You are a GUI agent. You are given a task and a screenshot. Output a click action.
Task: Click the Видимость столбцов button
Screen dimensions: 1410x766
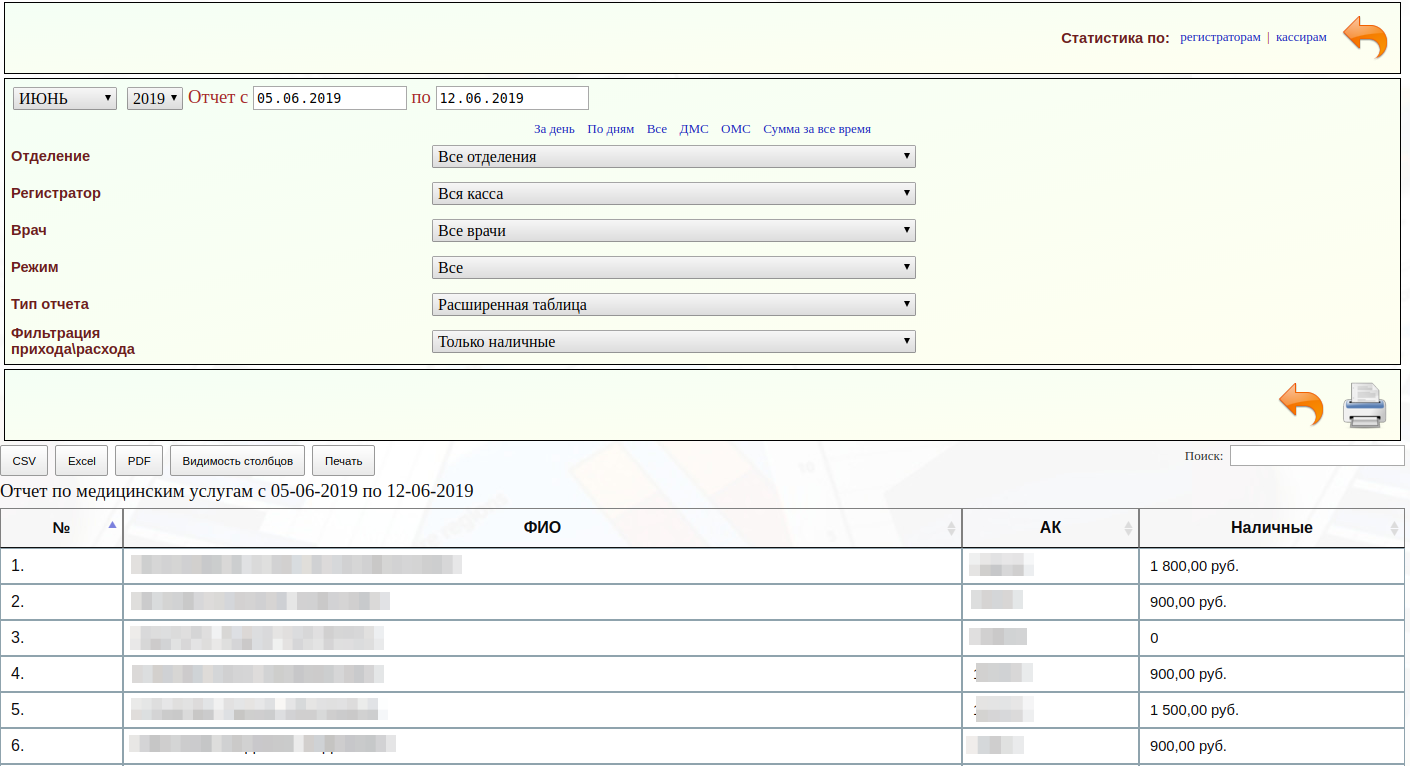pyautogui.click(x=237, y=461)
